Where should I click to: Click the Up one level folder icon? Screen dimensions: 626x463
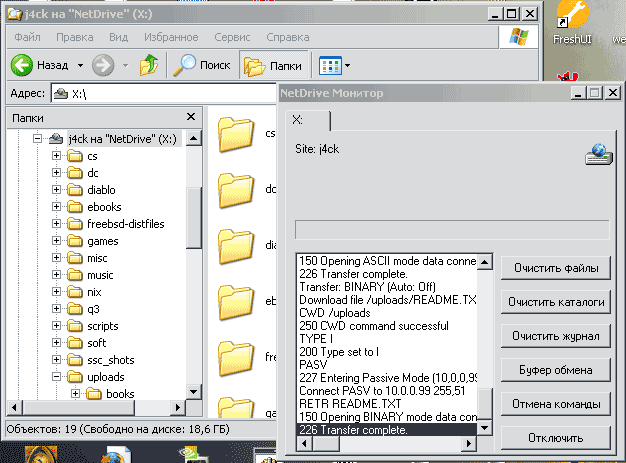click(x=148, y=65)
